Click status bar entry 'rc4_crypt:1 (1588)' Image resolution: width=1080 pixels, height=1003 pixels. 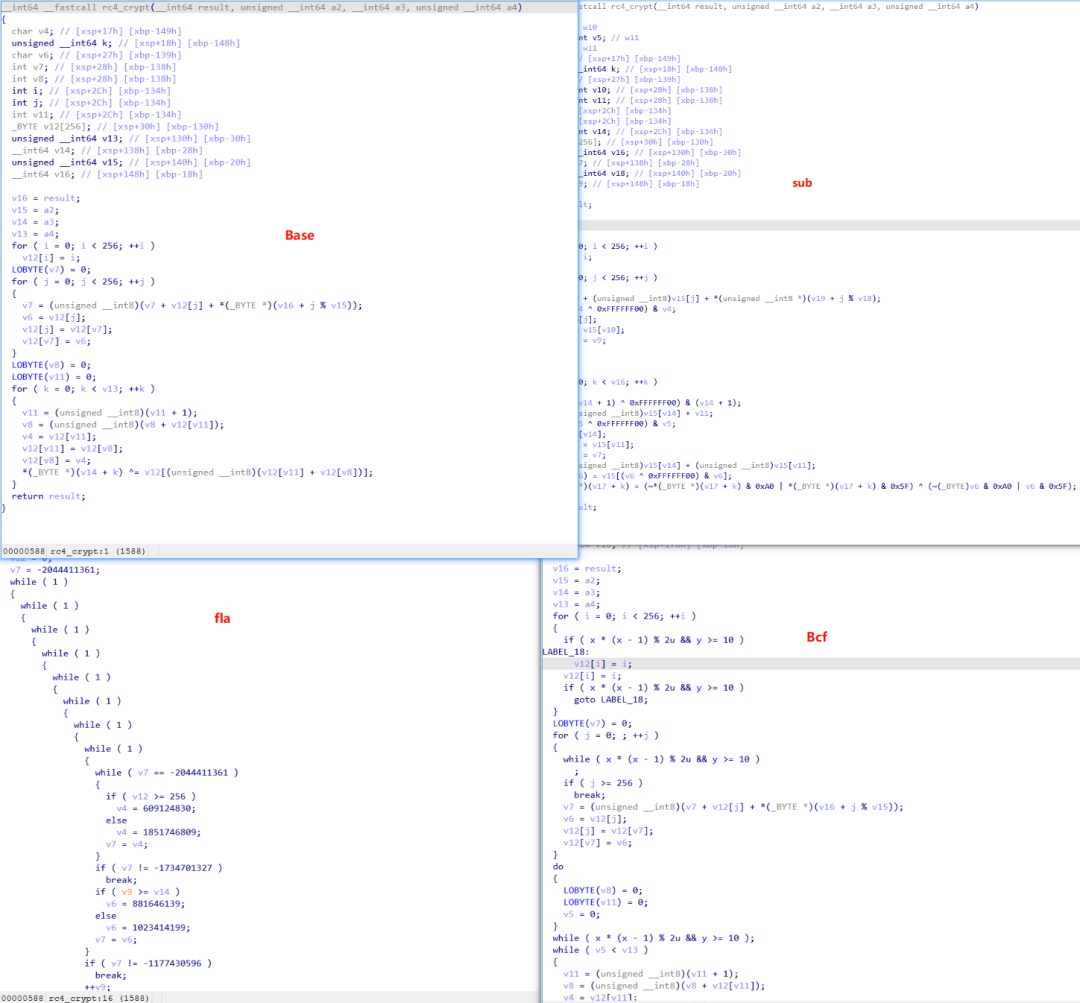pos(98,551)
